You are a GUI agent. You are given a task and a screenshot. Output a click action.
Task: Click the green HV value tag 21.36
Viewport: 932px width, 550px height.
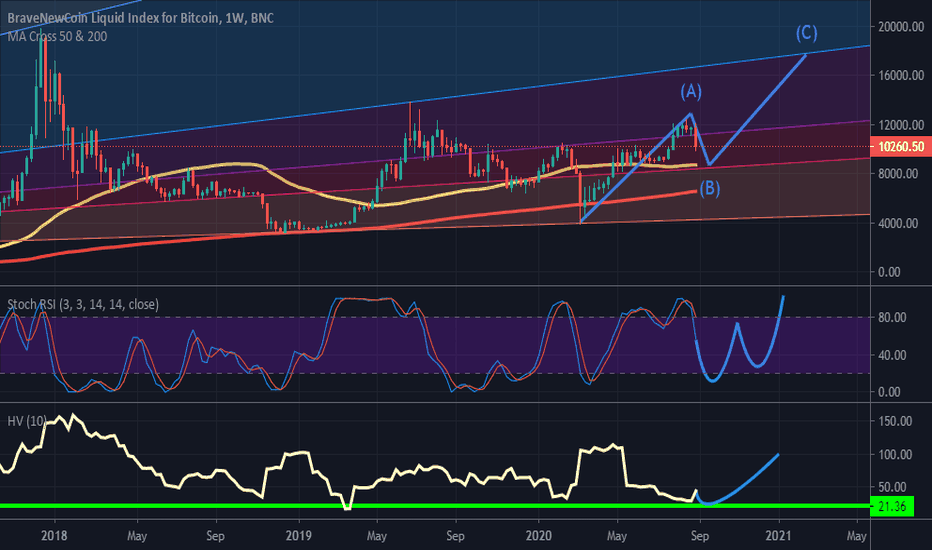(892, 507)
